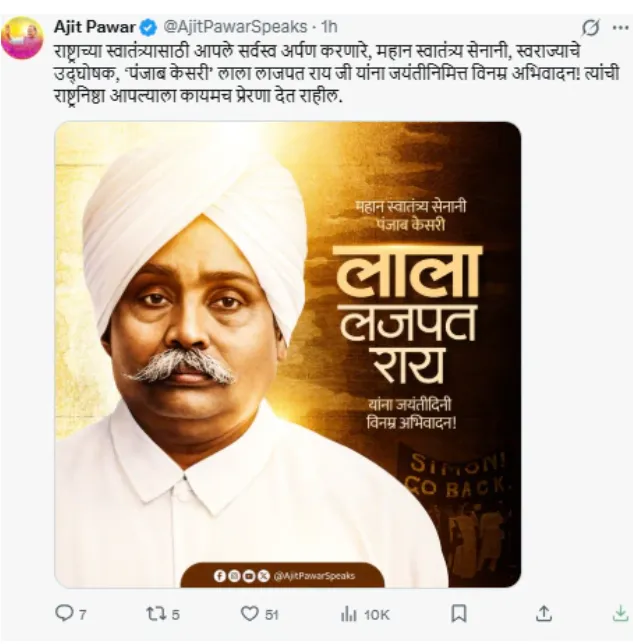
Task: Open the Lala Lajpat Rai poster image
Action: point(288,354)
